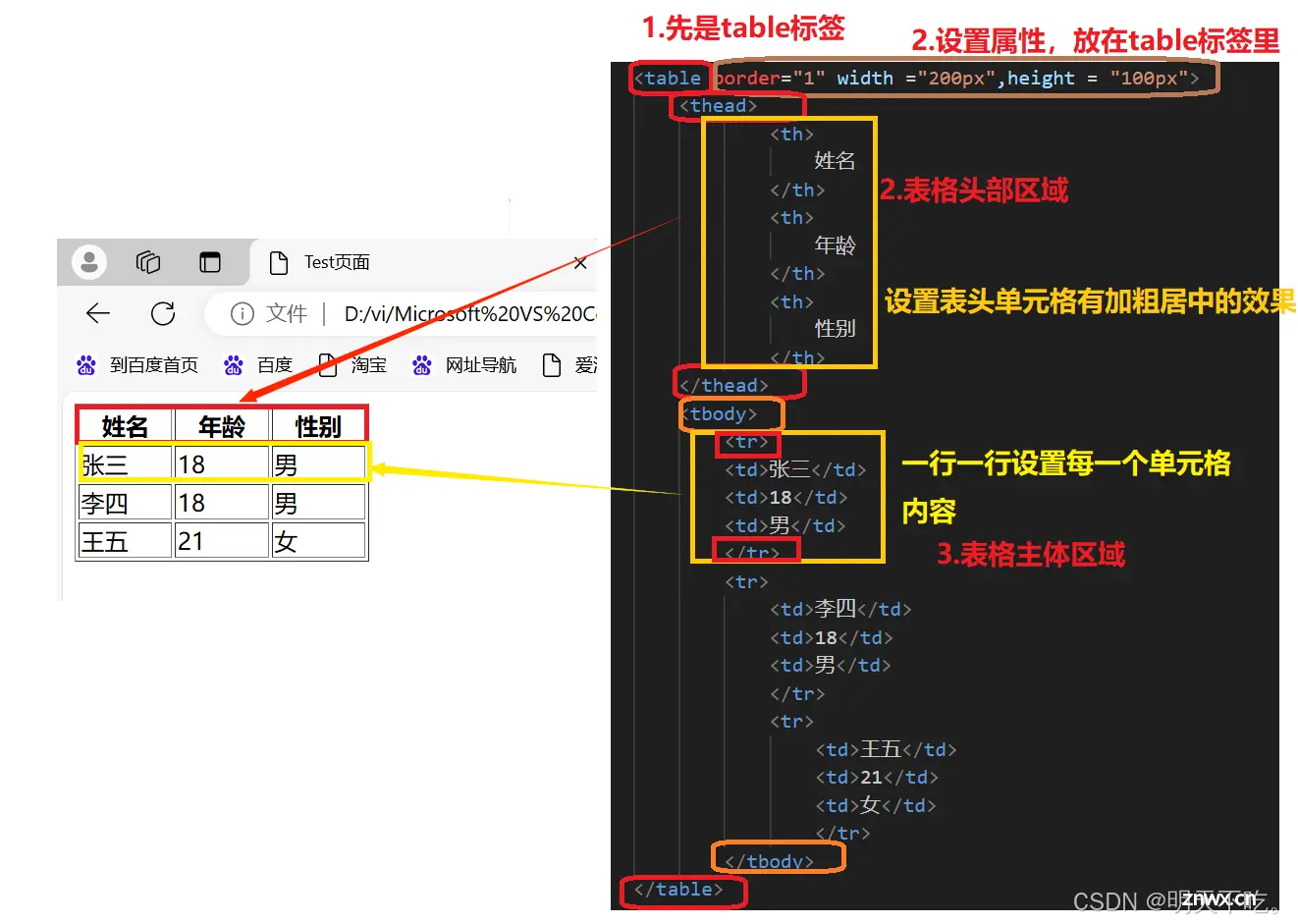Select the 王五 table cell
Screen dimensions: 1298x924
tap(125, 541)
